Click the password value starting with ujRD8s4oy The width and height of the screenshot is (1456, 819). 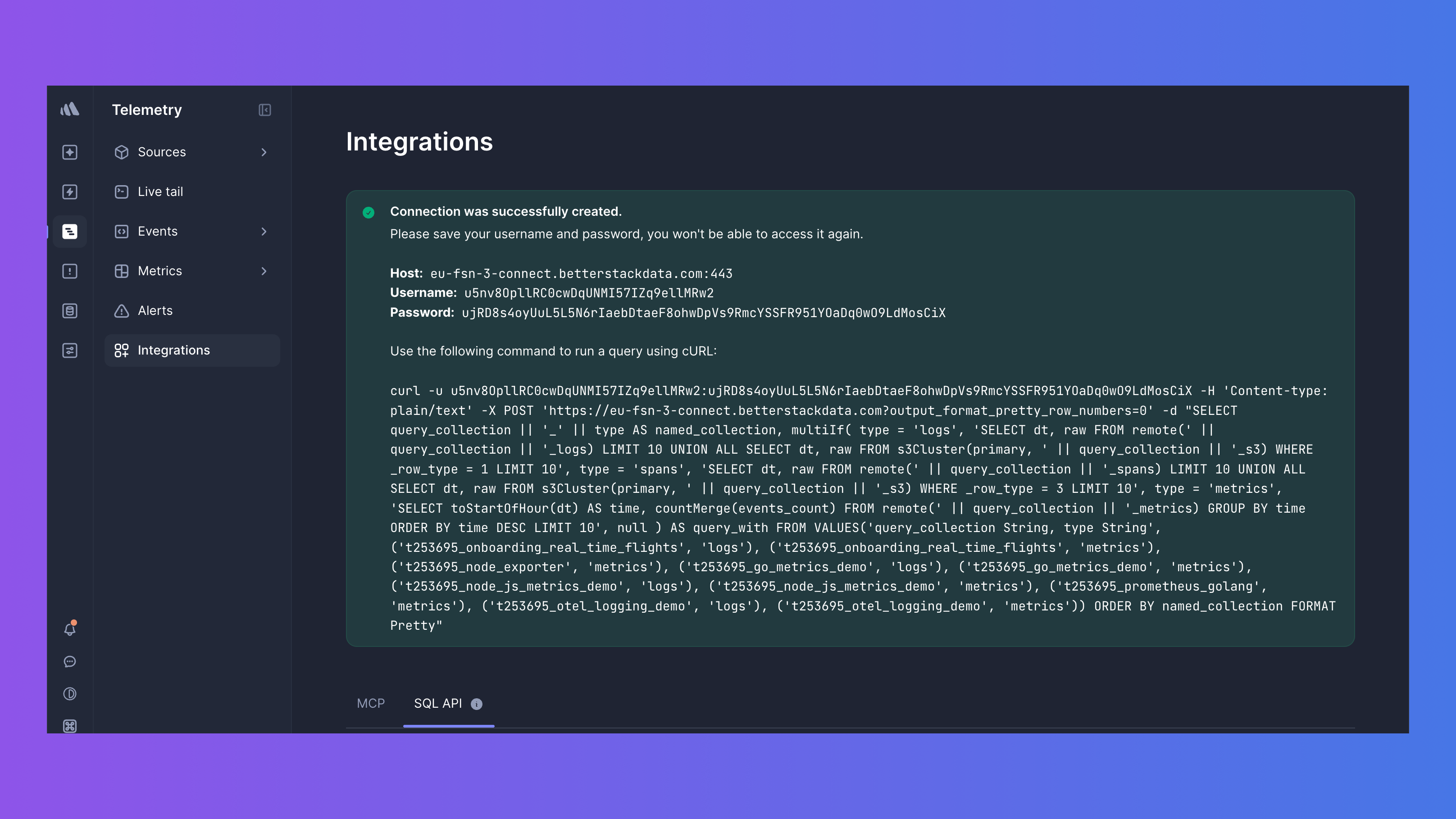[704, 313]
